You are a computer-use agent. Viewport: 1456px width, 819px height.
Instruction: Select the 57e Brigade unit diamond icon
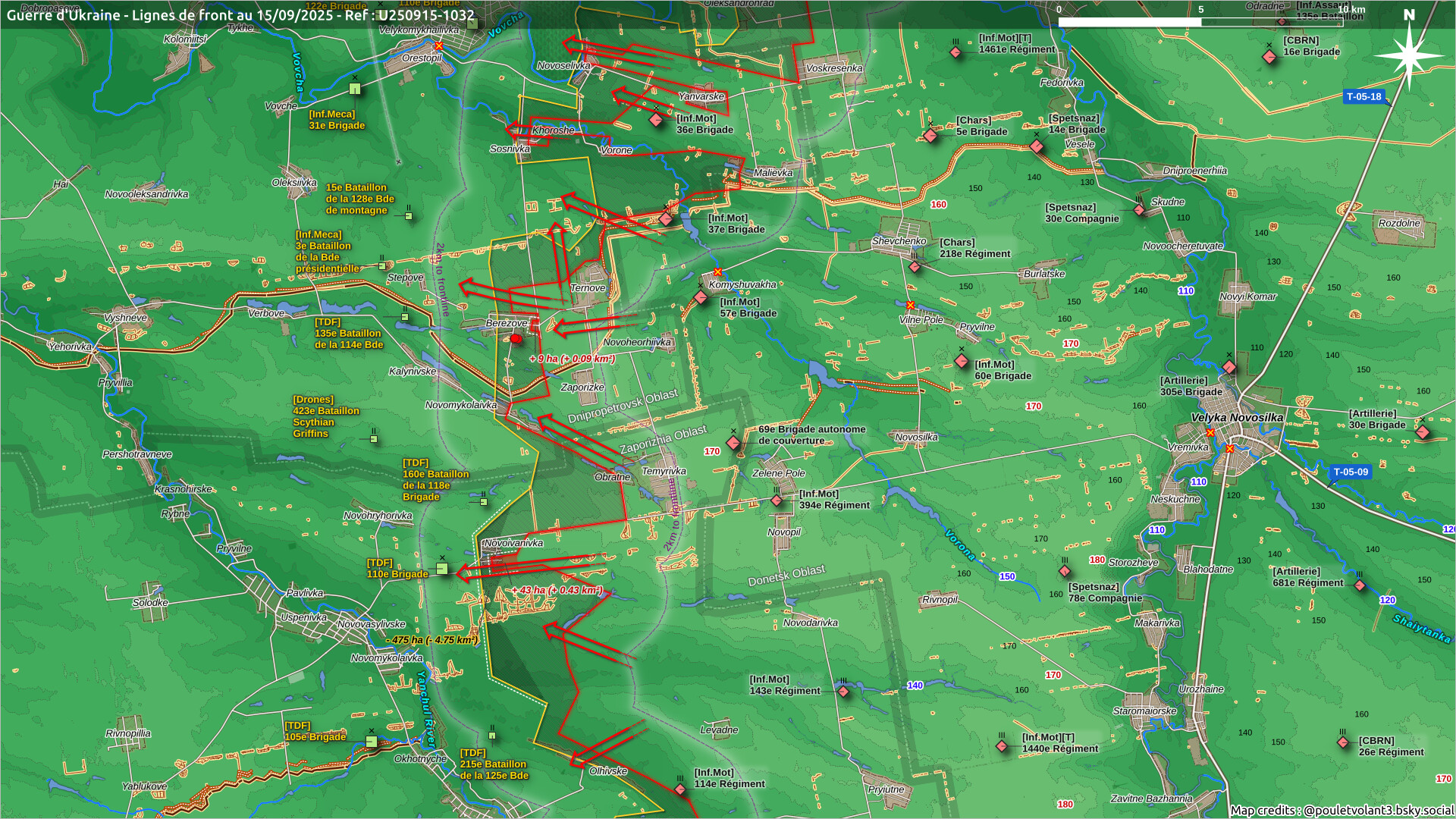(701, 298)
